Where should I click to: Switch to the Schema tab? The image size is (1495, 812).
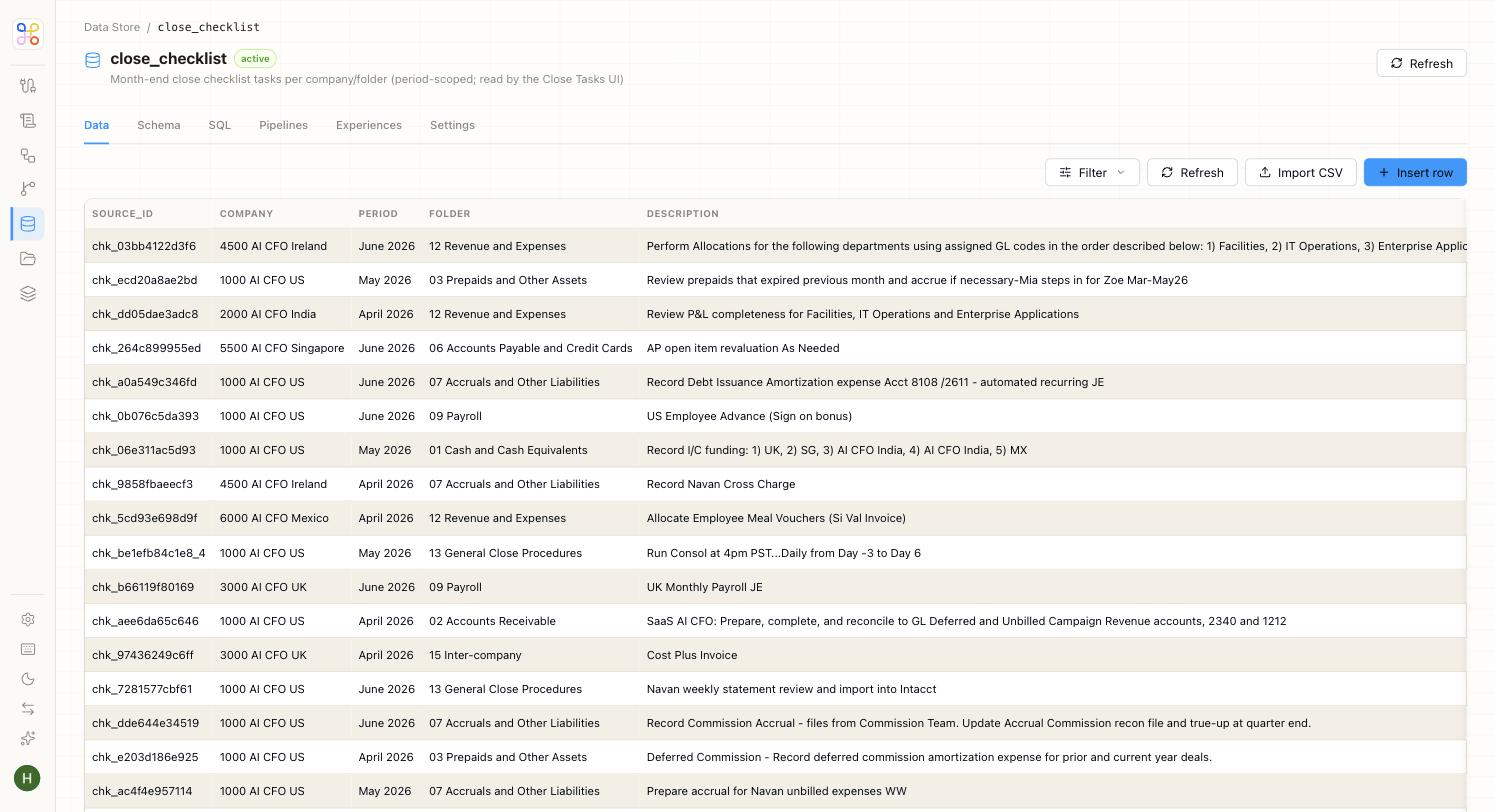[x=159, y=125]
